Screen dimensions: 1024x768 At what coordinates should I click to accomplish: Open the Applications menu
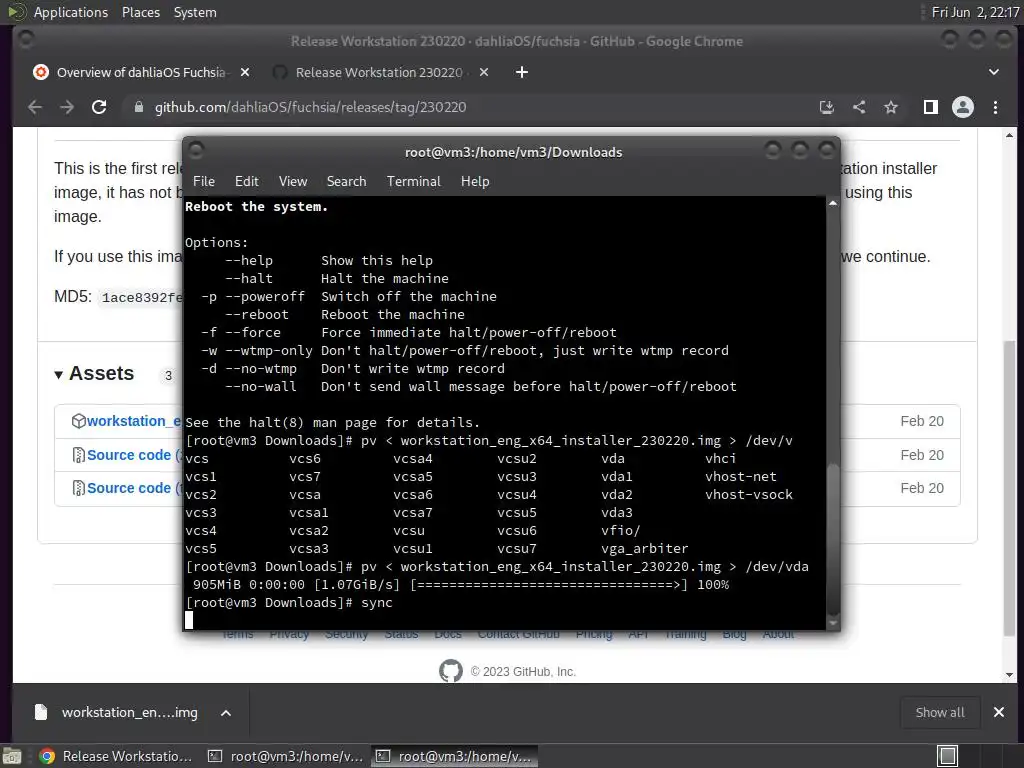(71, 12)
